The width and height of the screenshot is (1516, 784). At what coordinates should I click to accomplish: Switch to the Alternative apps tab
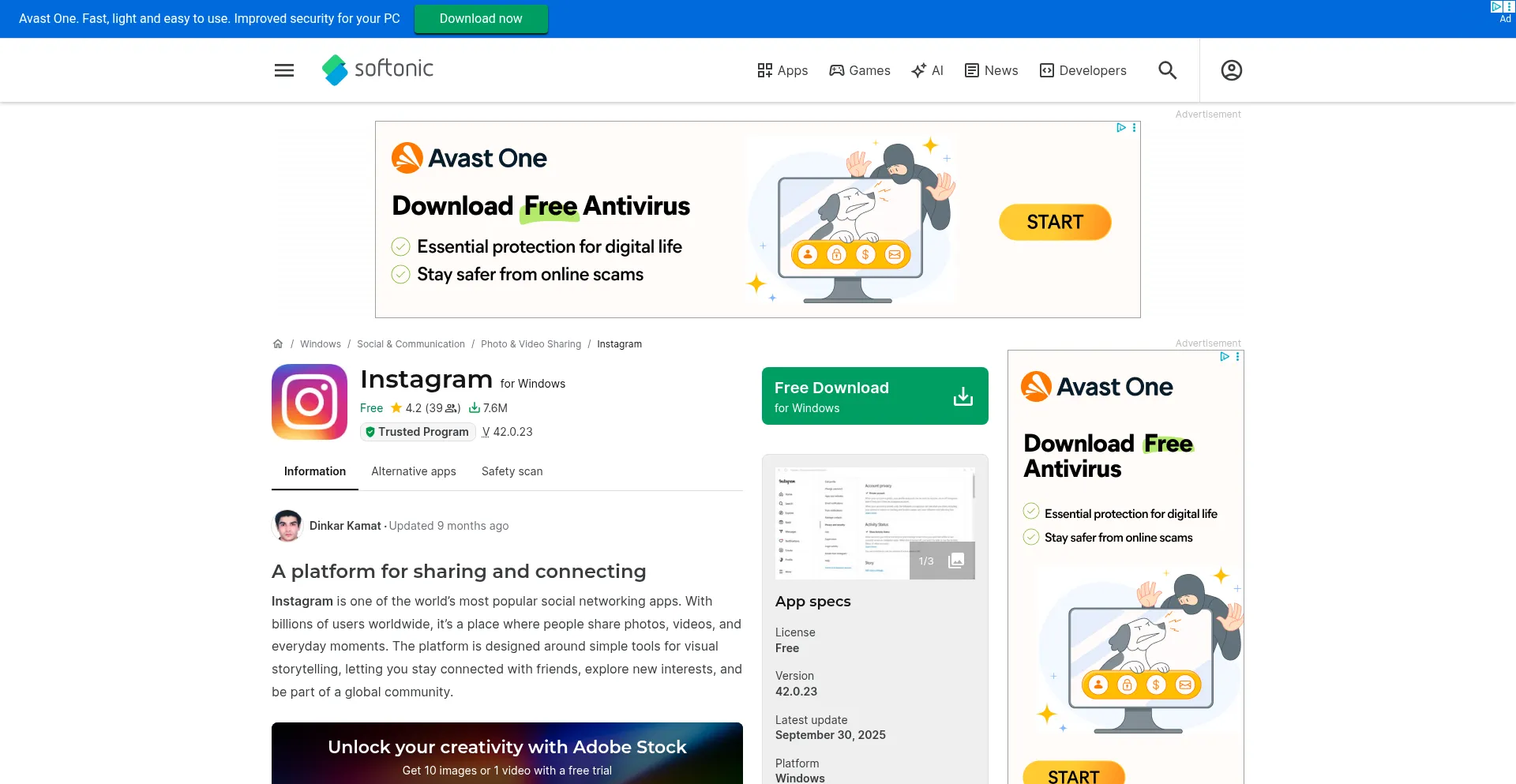(x=414, y=471)
